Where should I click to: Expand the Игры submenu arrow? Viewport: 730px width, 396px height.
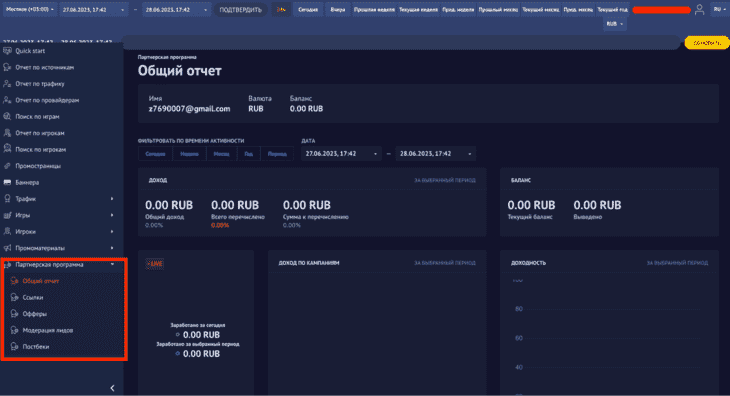point(112,215)
